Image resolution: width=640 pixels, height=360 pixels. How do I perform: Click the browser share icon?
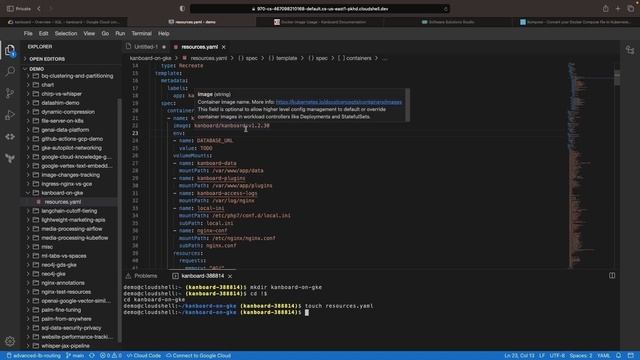[605, 9]
